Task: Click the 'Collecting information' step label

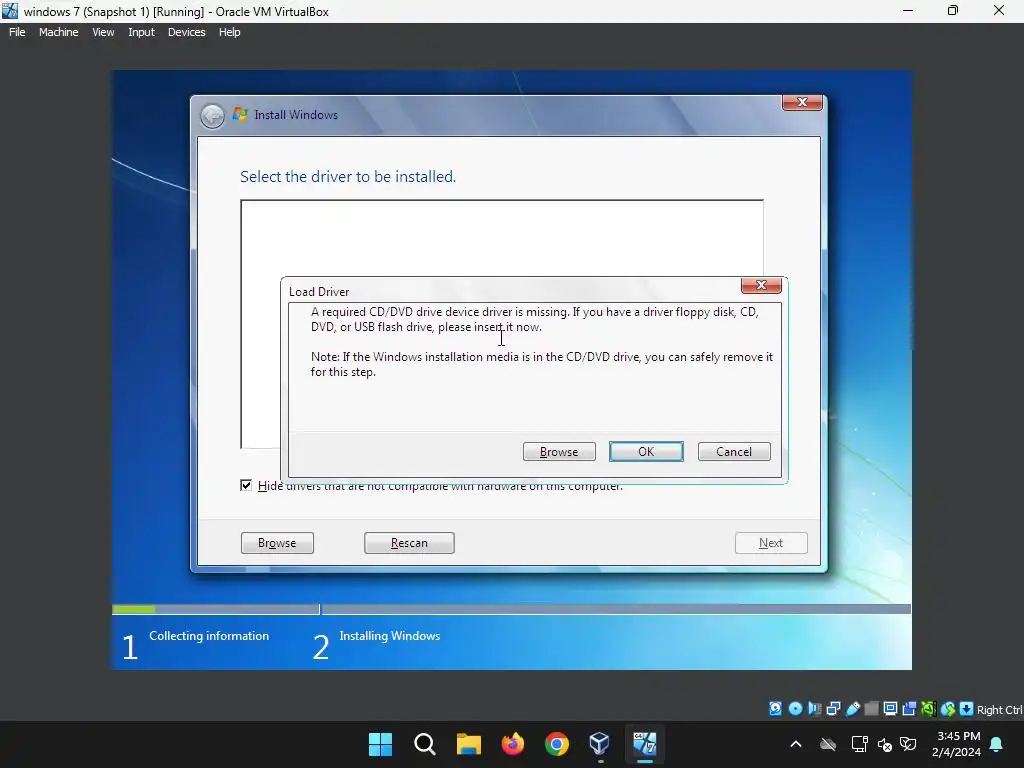Action: (x=209, y=636)
